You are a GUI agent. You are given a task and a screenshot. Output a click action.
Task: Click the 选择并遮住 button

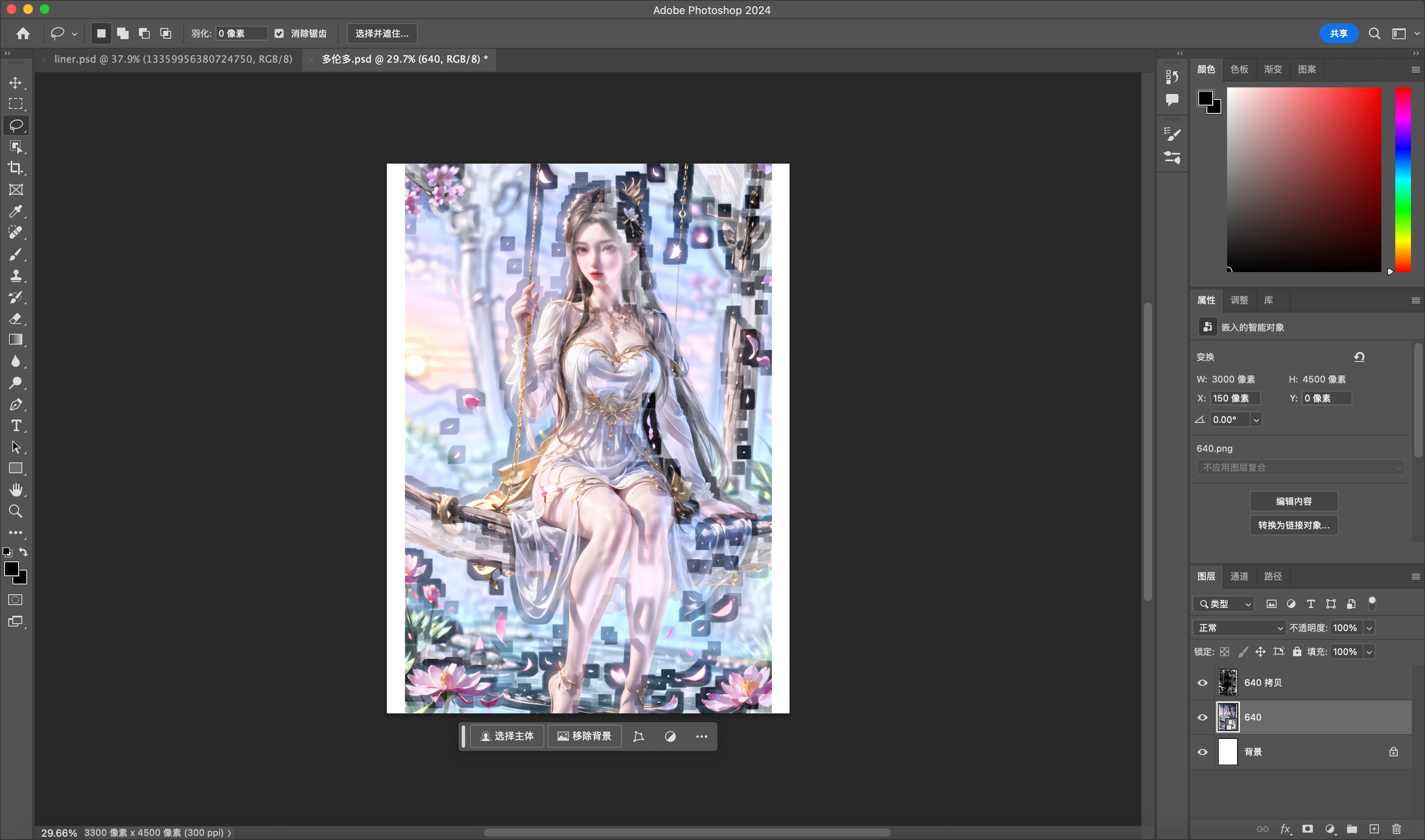(381, 33)
